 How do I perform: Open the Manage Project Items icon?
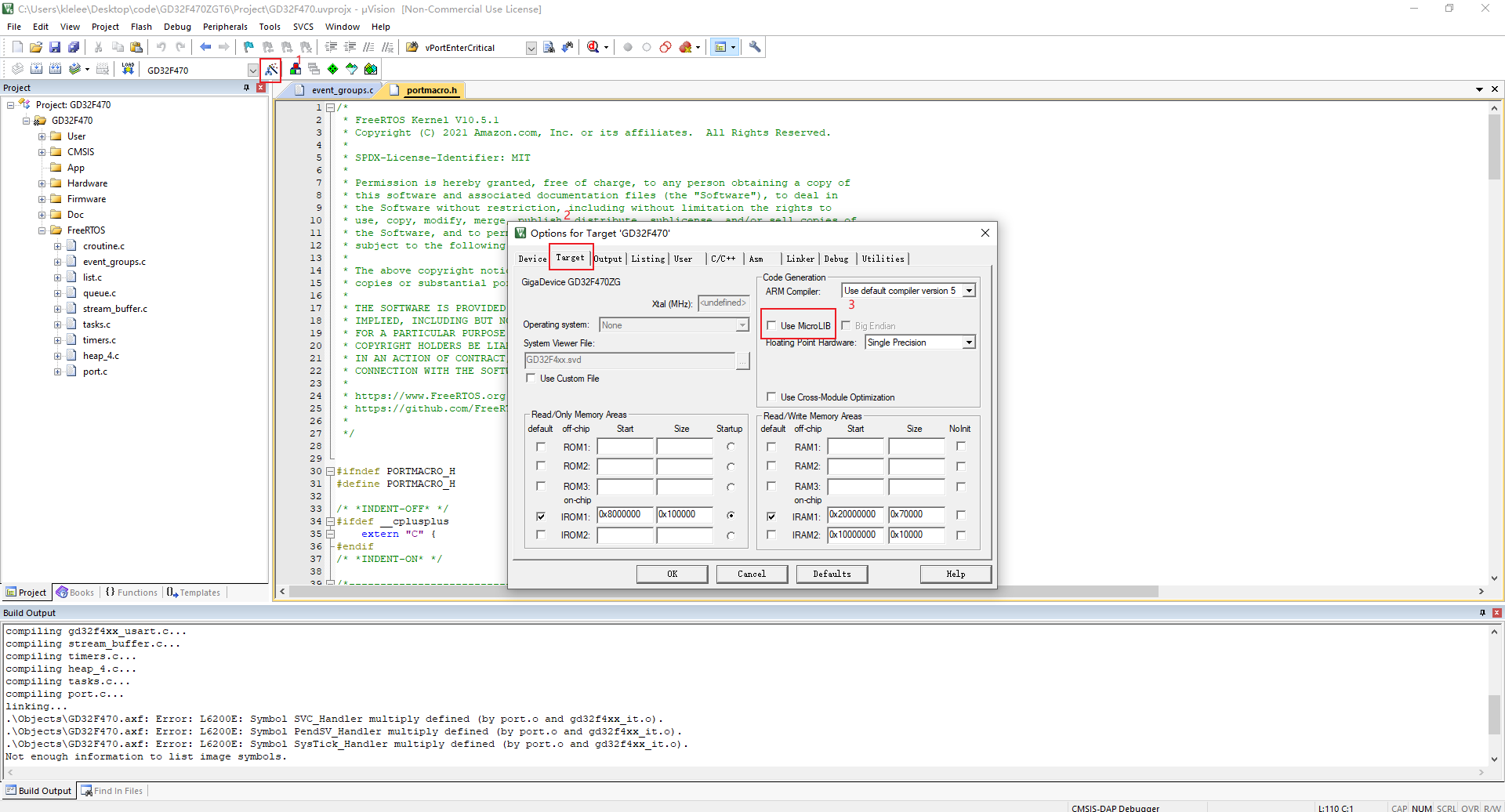pos(296,70)
